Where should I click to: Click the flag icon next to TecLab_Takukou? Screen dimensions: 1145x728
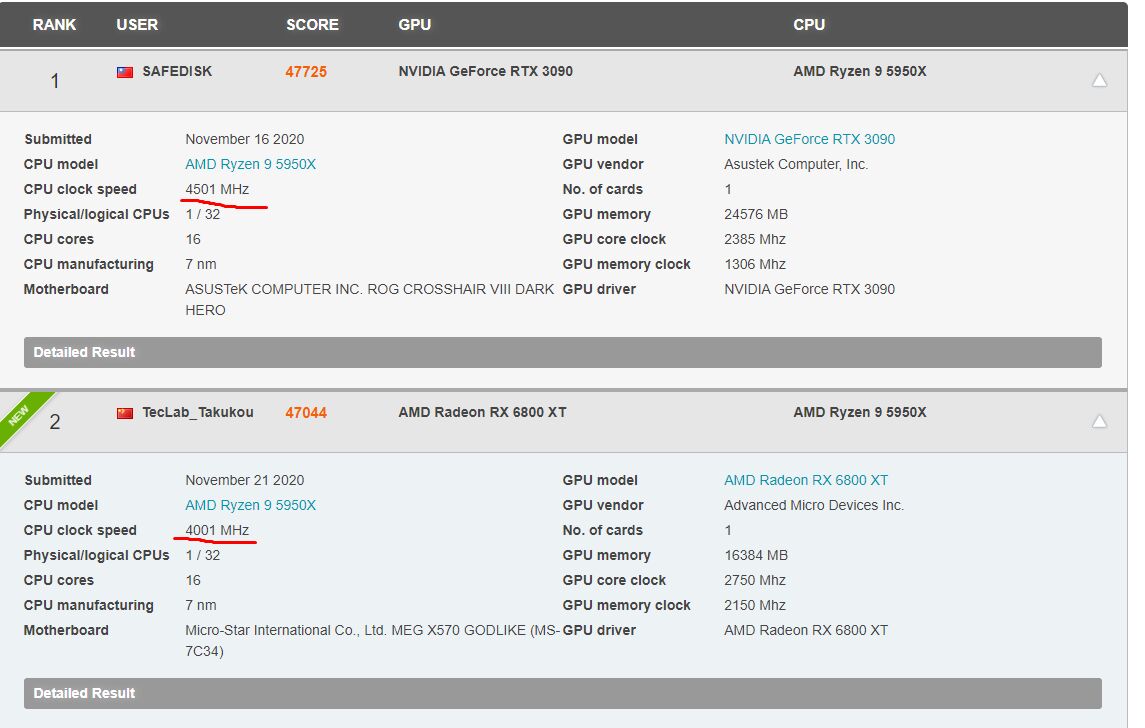tap(125, 413)
